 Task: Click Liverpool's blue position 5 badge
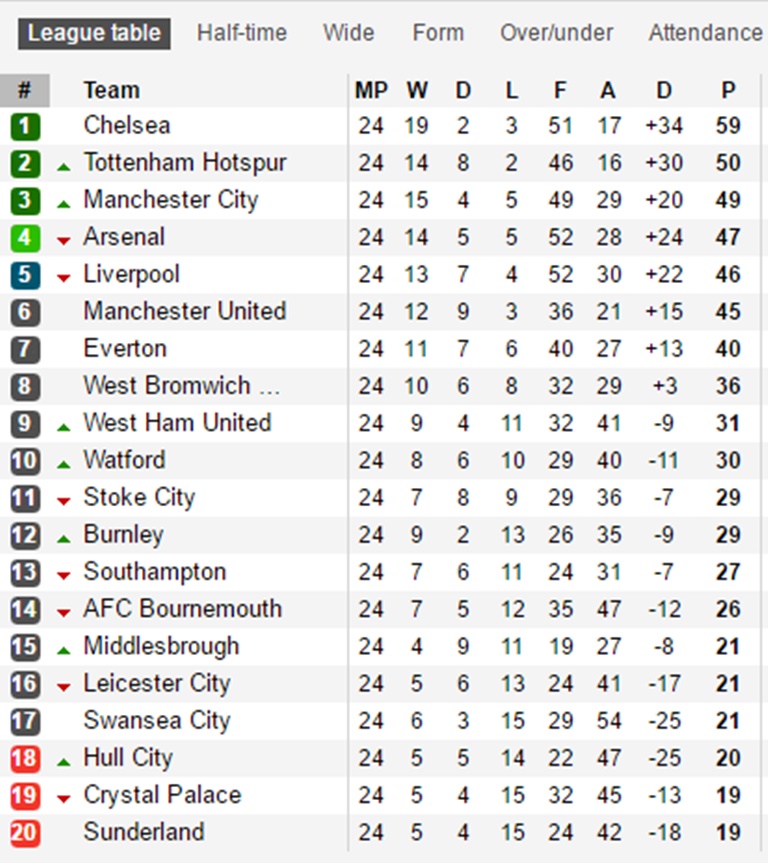pyautogui.click(x=25, y=275)
